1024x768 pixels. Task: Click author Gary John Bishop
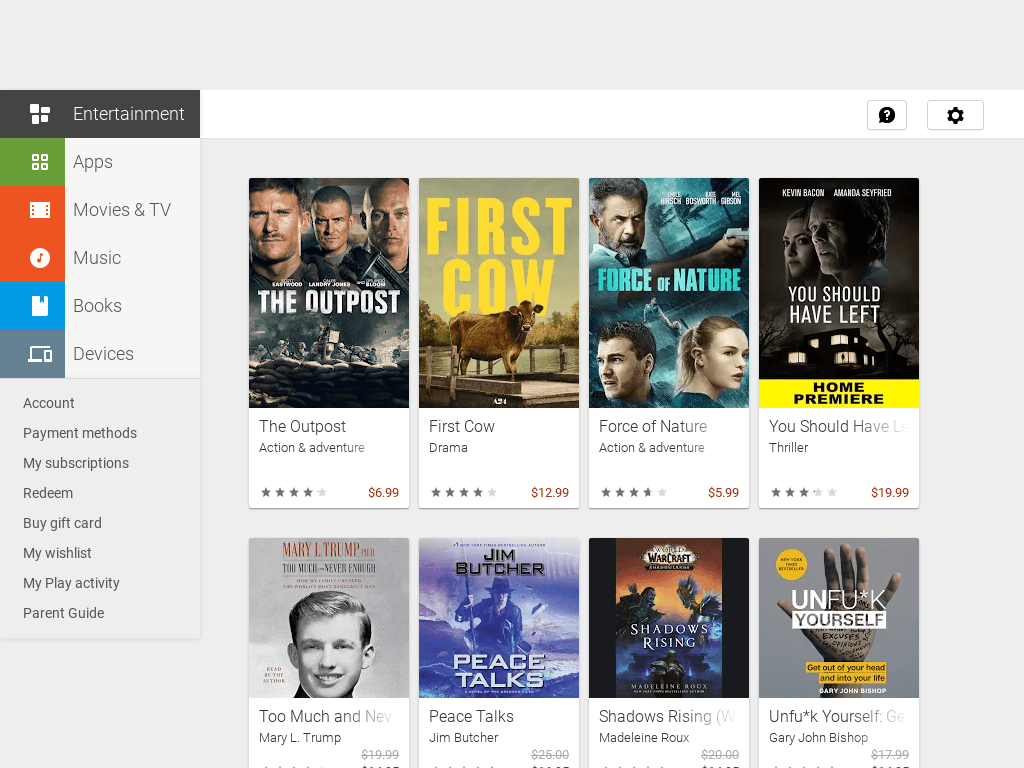tap(818, 737)
